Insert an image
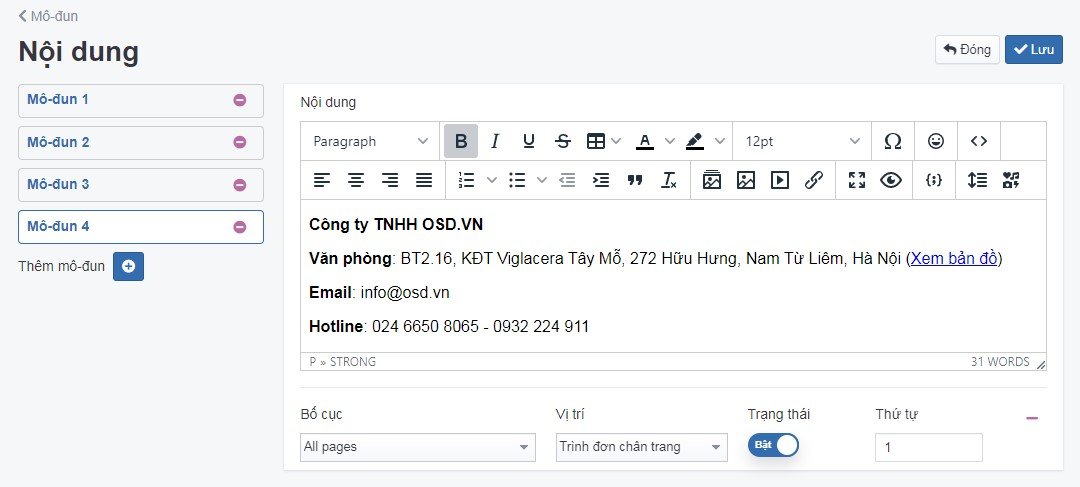The image size is (1080, 487). click(745, 180)
